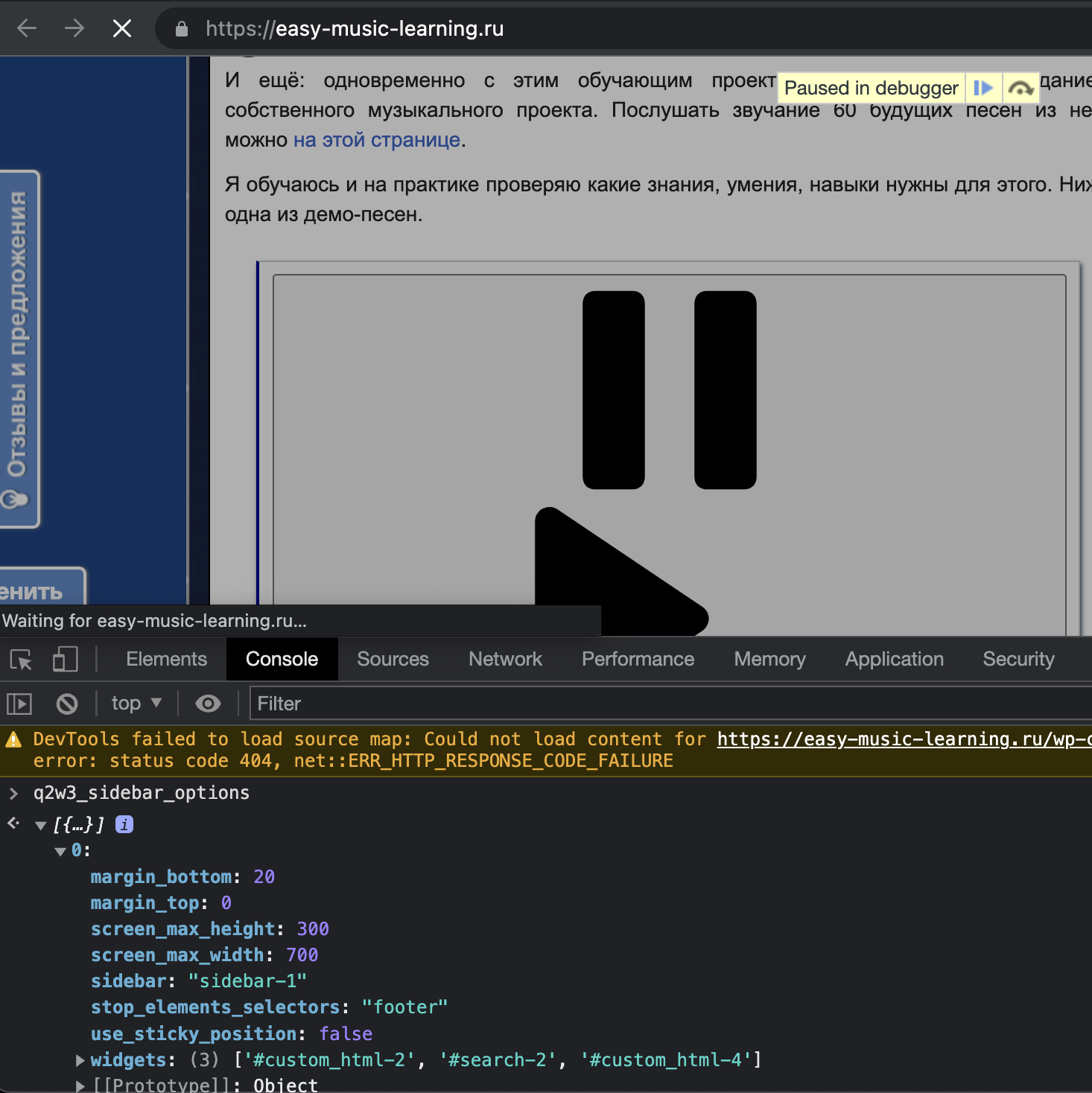Toggle the device toolbar emulation
The height and width of the screenshot is (1093, 1092).
tap(66, 660)
